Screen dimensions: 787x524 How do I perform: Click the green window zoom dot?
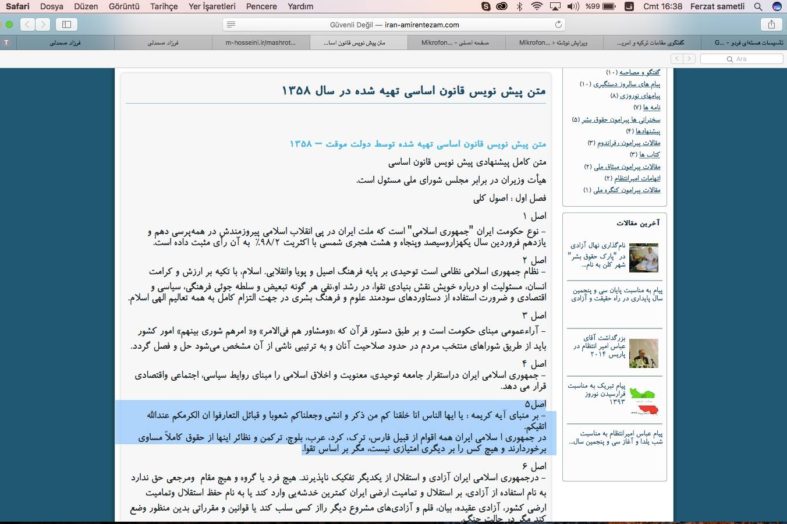9,24
